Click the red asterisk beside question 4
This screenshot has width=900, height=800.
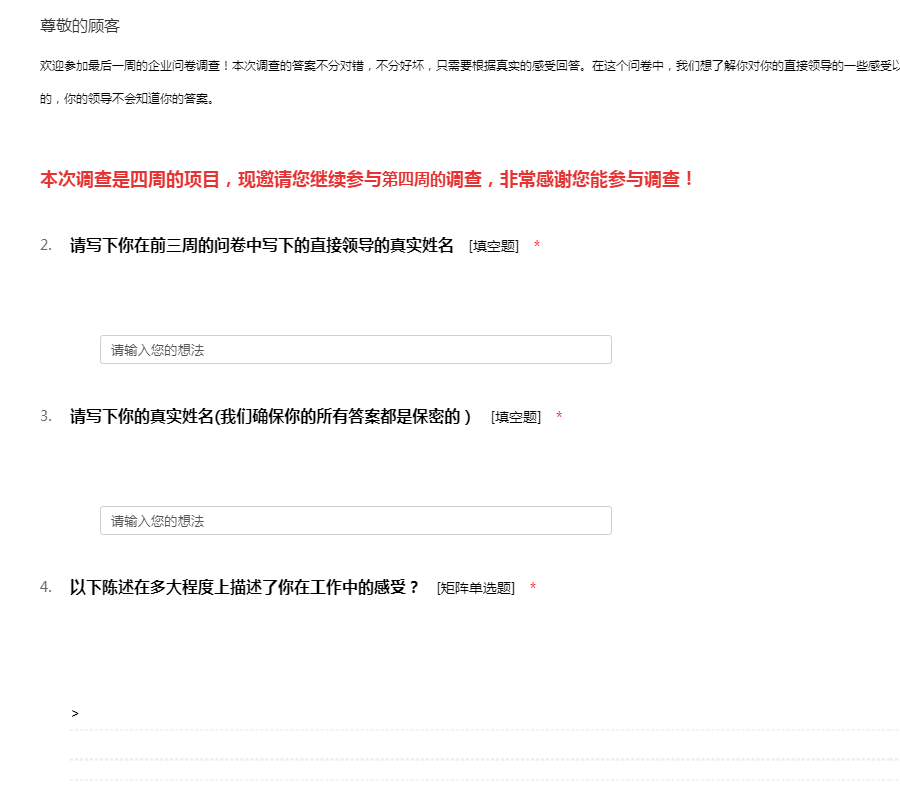click(x=533, y=589)
